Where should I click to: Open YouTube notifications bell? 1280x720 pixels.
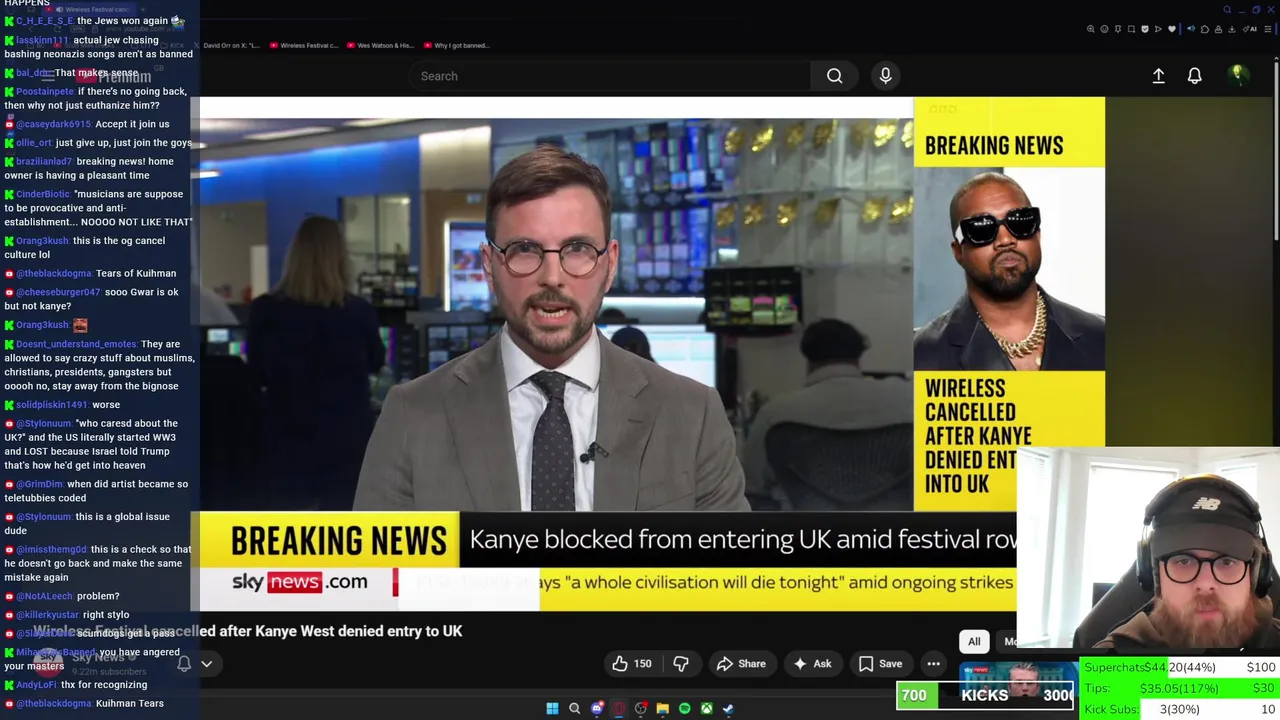[x=1194, y=76]
